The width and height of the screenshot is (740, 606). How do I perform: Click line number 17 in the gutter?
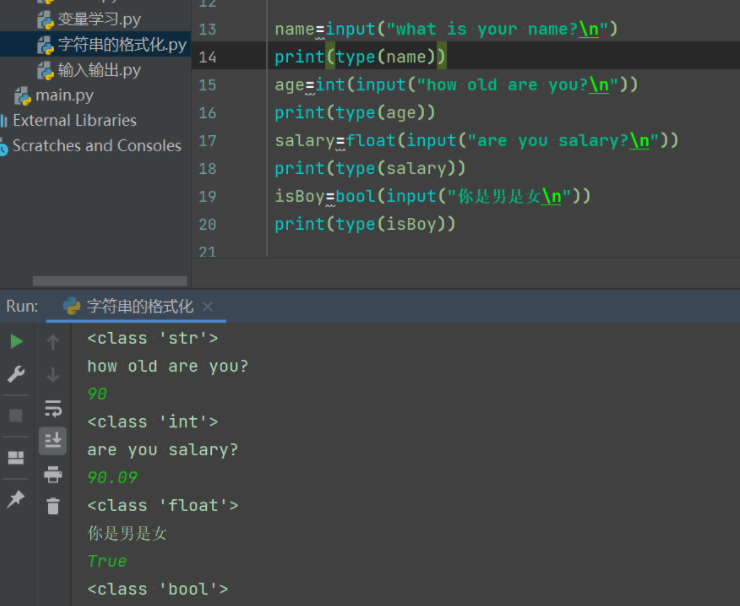click(208, 141)
